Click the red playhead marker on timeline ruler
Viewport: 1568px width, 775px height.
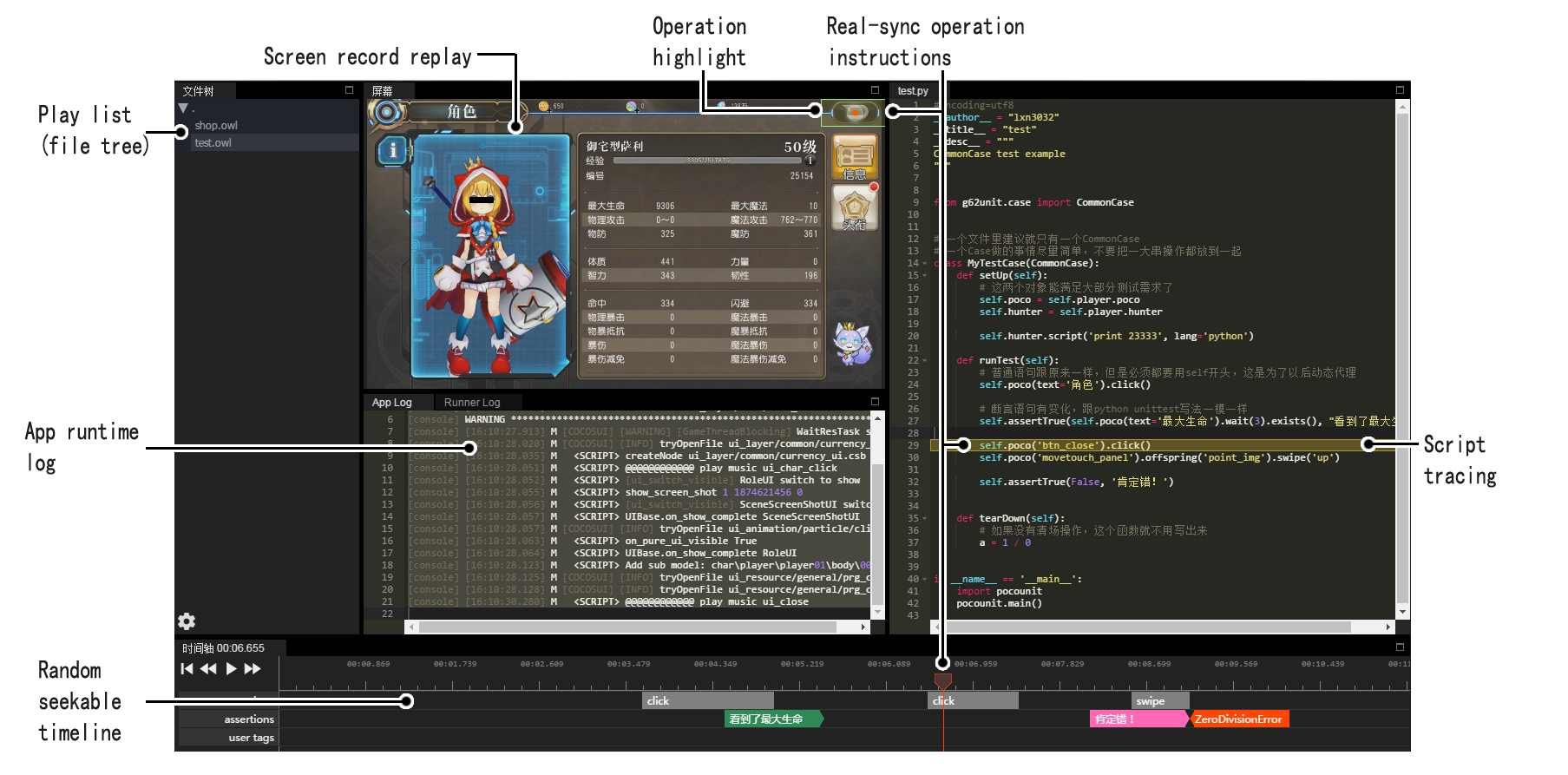943,682
